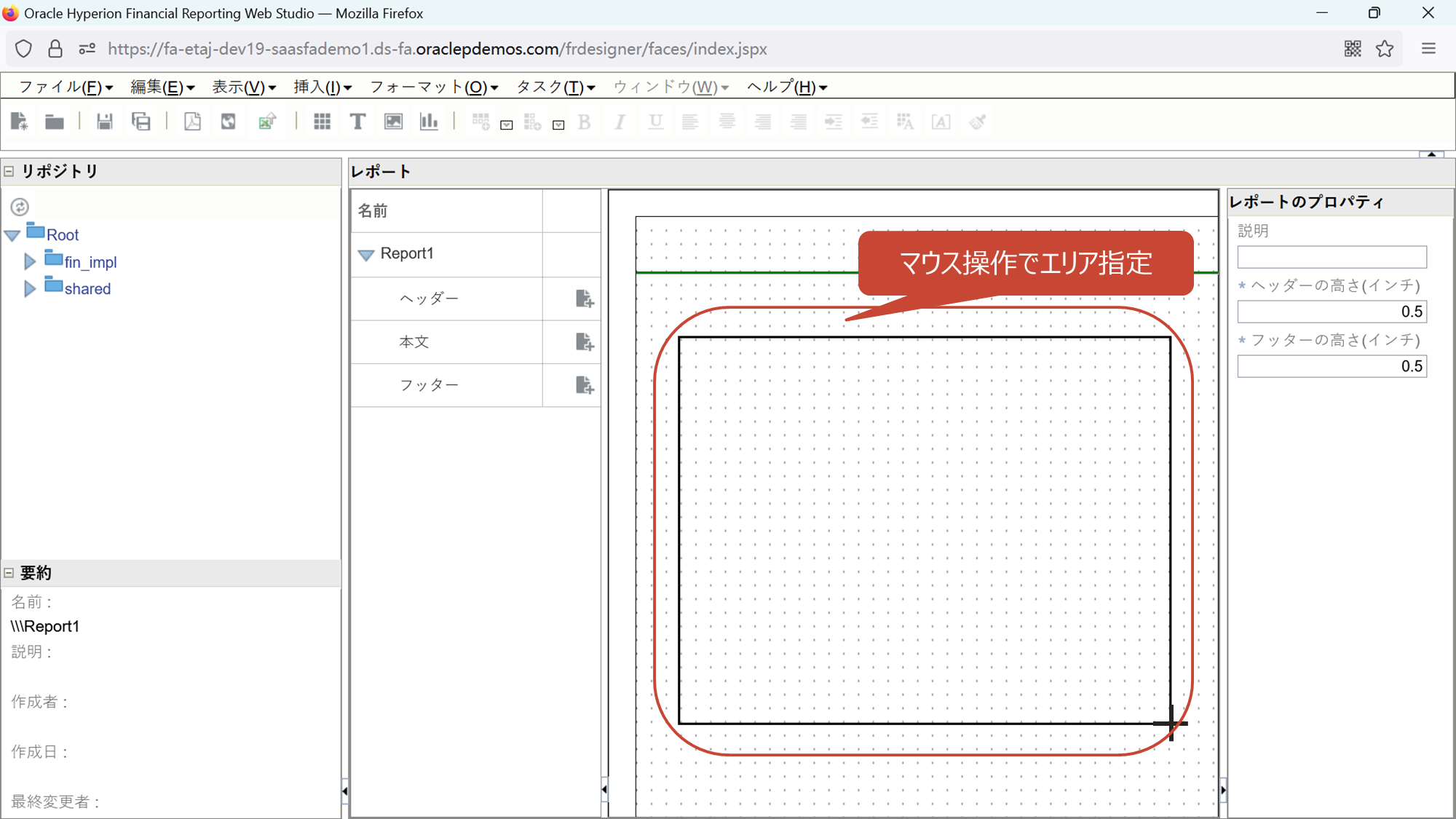Viewport: 1456px width, 819px height.
Task: Click the open folder toolbar icon
Action: [55, 122]
